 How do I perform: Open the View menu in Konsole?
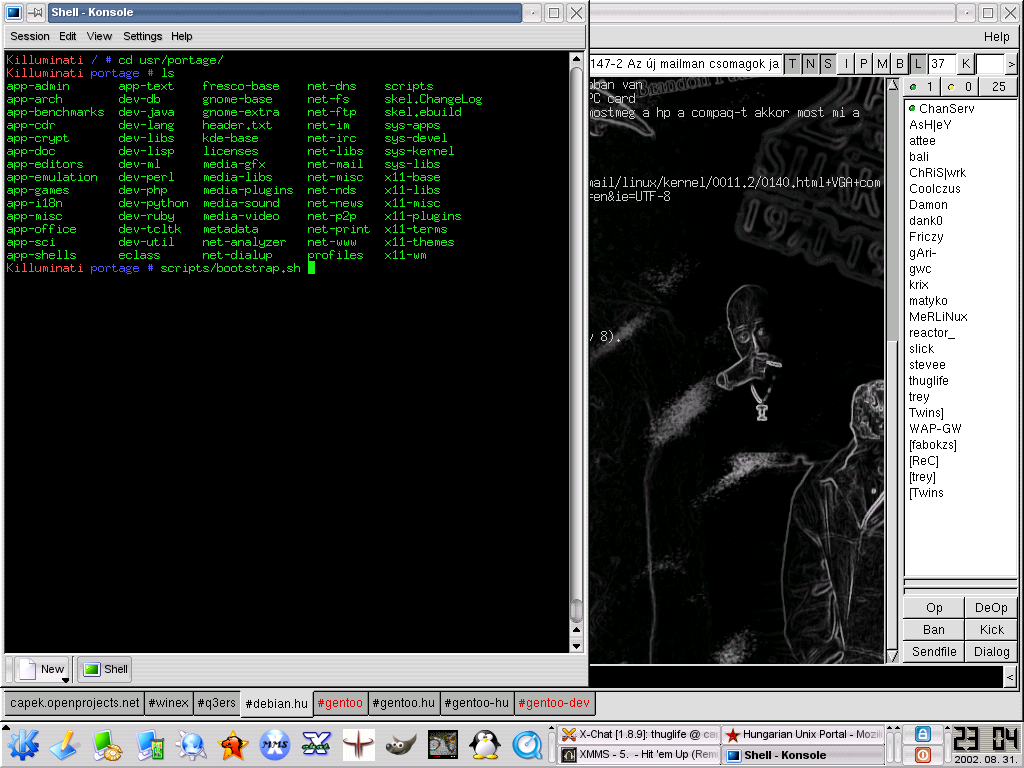pos(99,36)
